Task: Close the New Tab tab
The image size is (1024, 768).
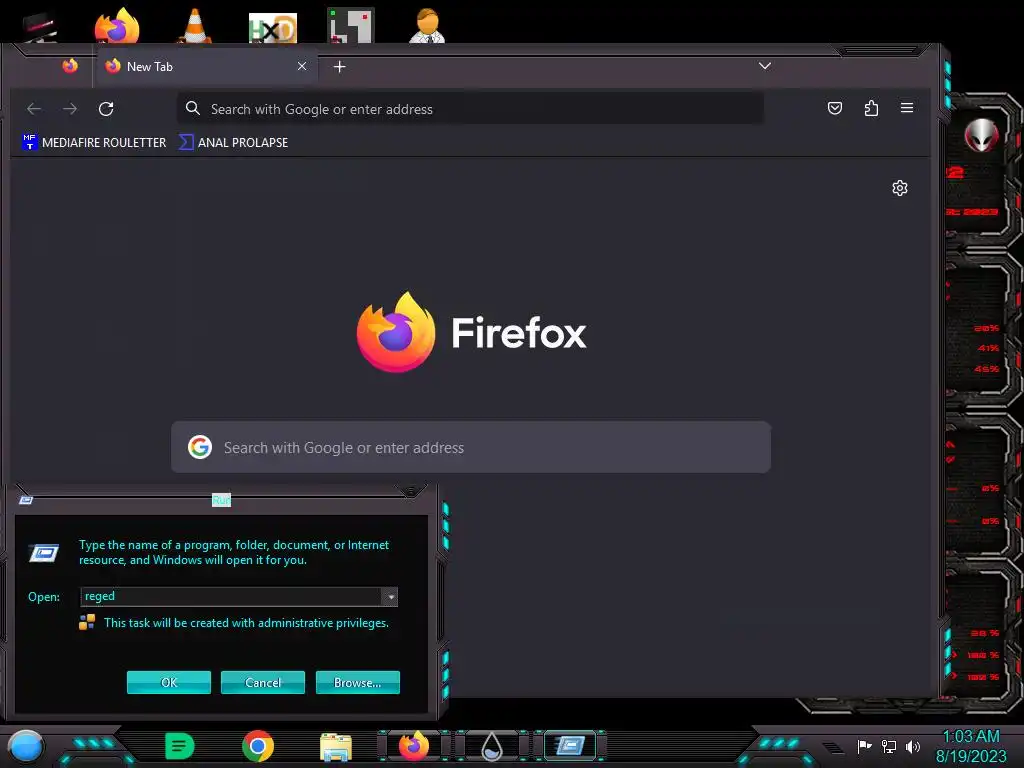Action: 302,66
